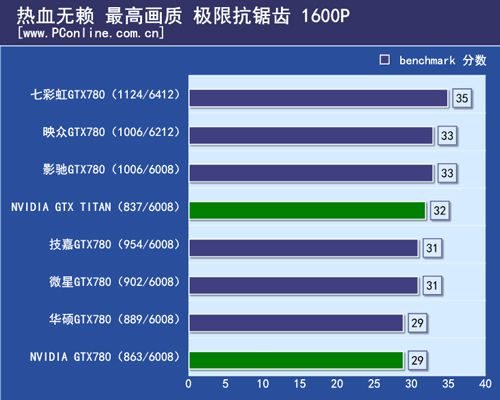Viewport: 500px width, 400px height.
Task: Click axis tick label 40
Action: (x=485, y=384)
